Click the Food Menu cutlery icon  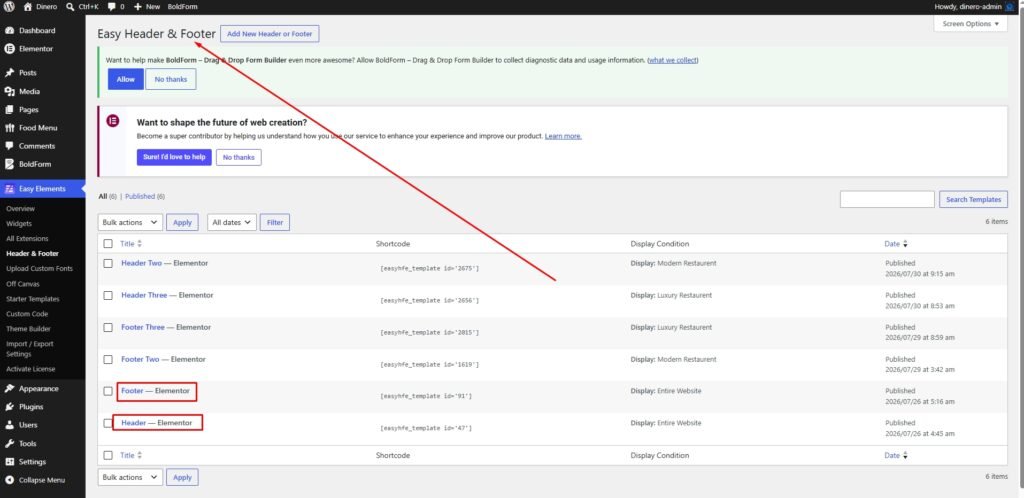pos(9,128)
